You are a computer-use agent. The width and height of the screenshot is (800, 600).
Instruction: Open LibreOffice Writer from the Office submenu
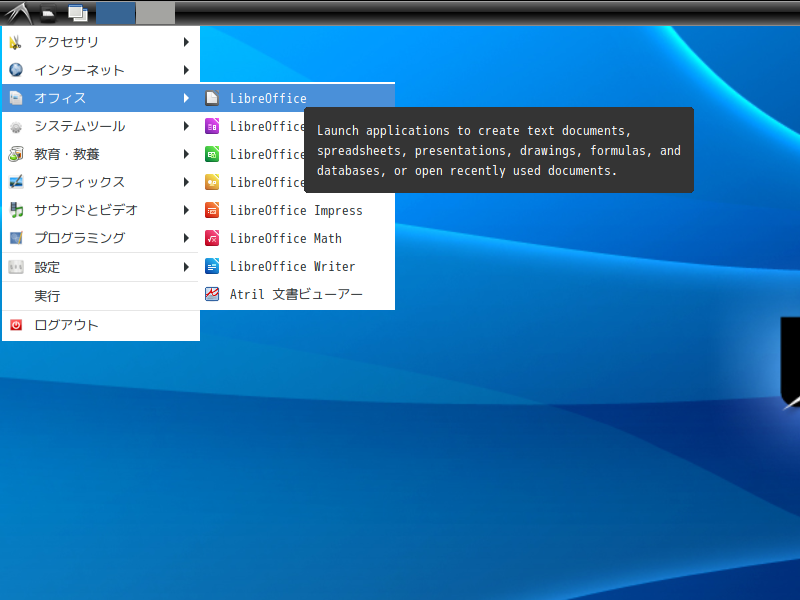coord(292,266)
